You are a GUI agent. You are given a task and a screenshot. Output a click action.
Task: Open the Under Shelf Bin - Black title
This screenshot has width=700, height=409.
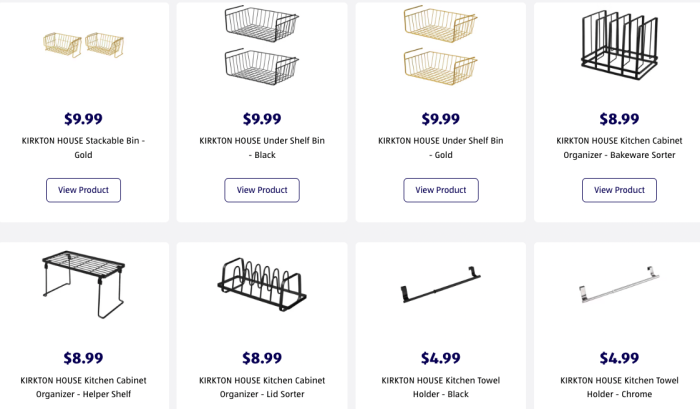click(x=262, y=148)
